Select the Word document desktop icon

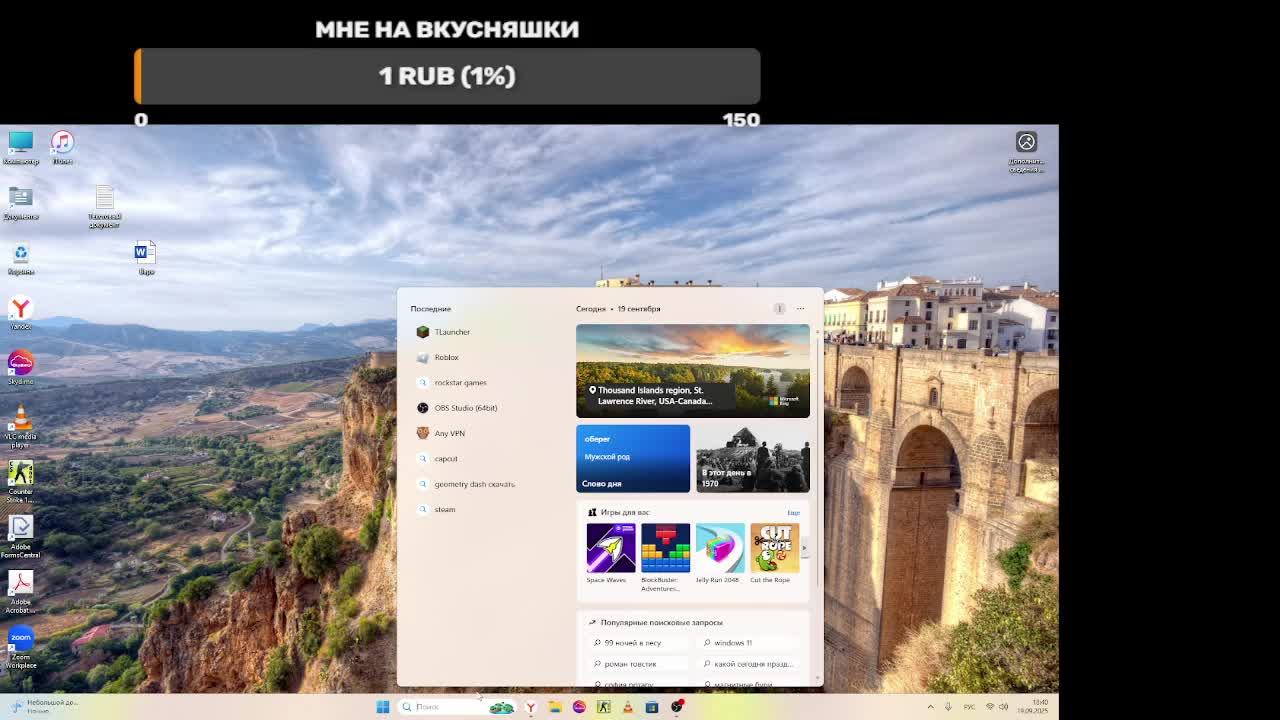(x=146, y=256)
